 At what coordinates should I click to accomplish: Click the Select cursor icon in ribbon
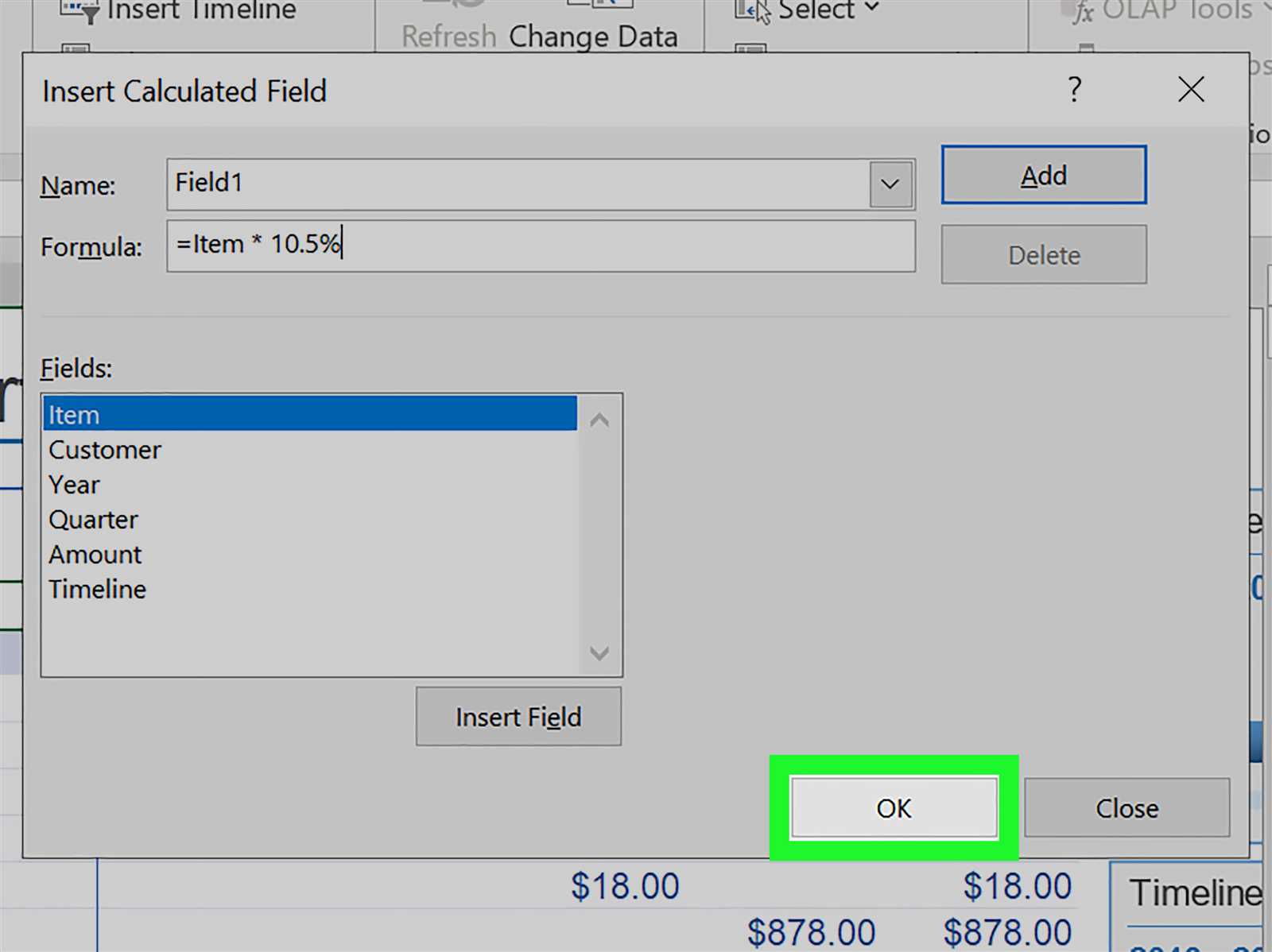tap(753, 10)
